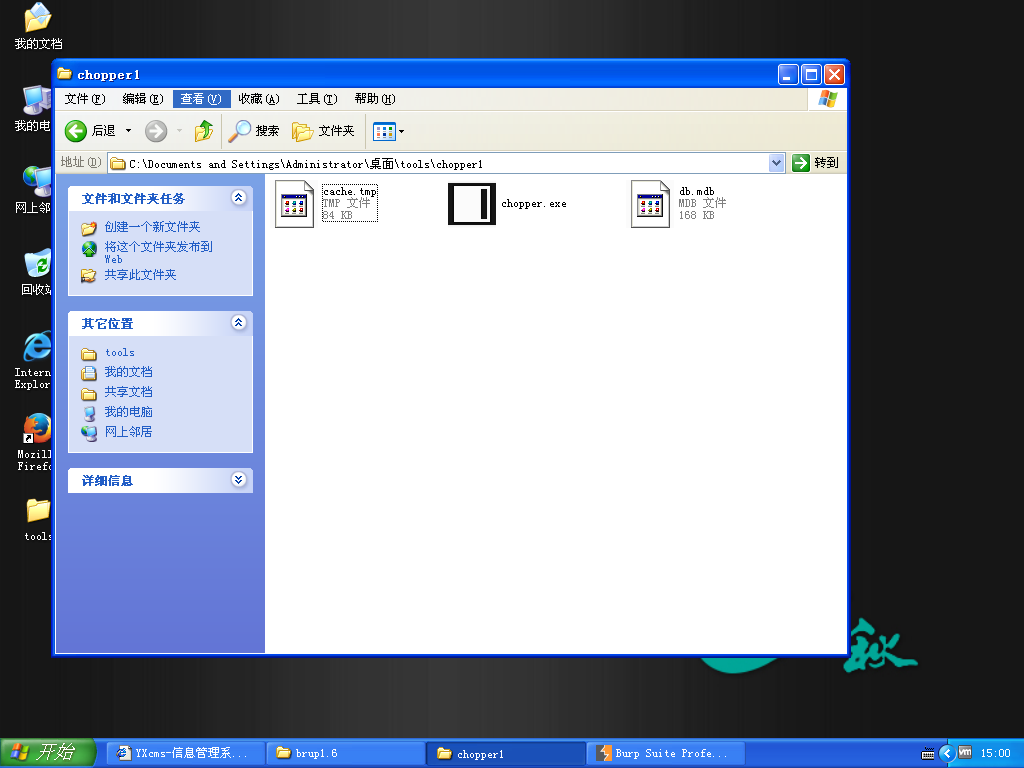
Task: Open tools link in Other Places
Action: coord(120,353)
